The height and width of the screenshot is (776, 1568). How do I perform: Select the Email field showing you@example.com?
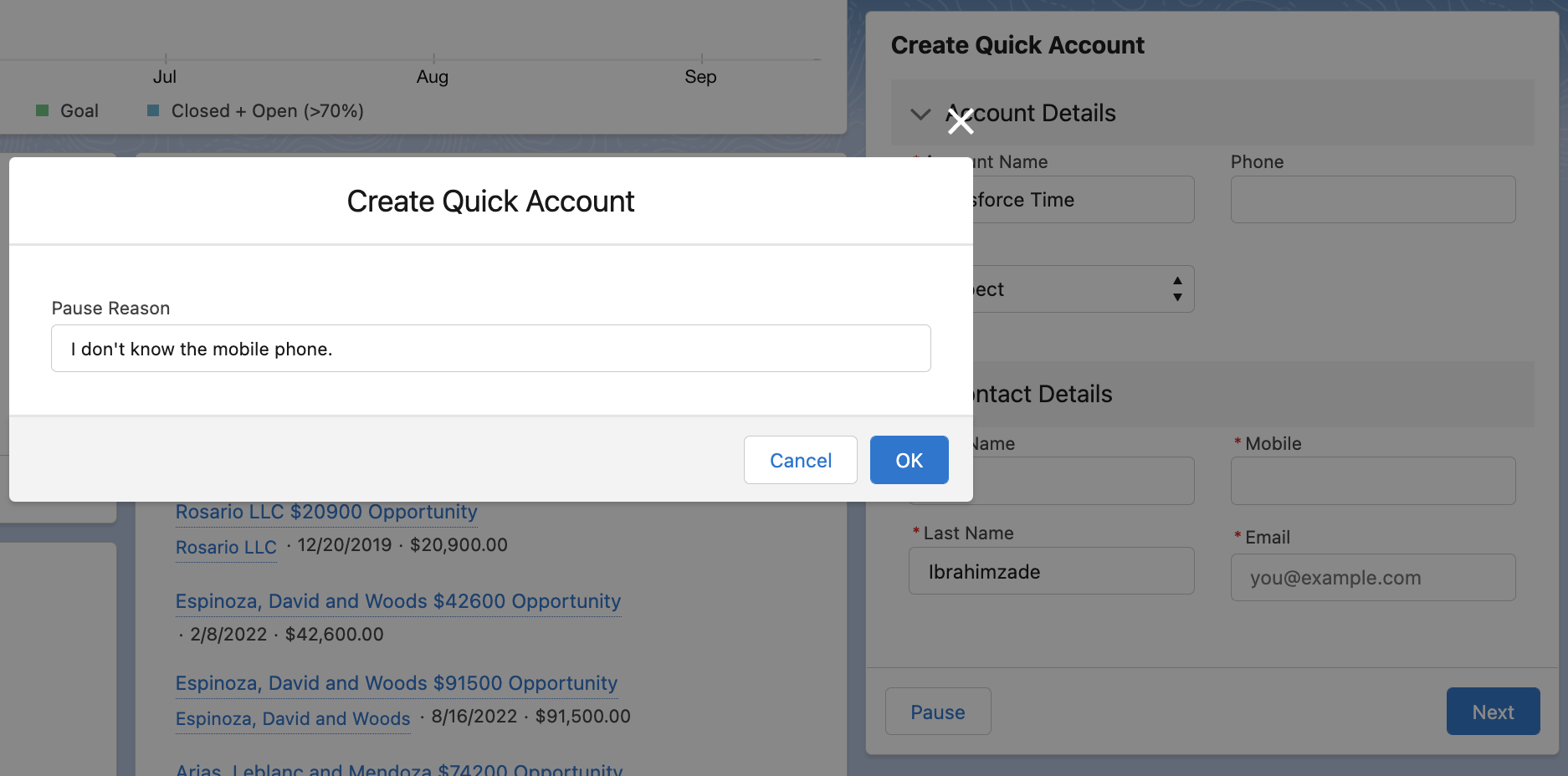(x=1371, y=577)
